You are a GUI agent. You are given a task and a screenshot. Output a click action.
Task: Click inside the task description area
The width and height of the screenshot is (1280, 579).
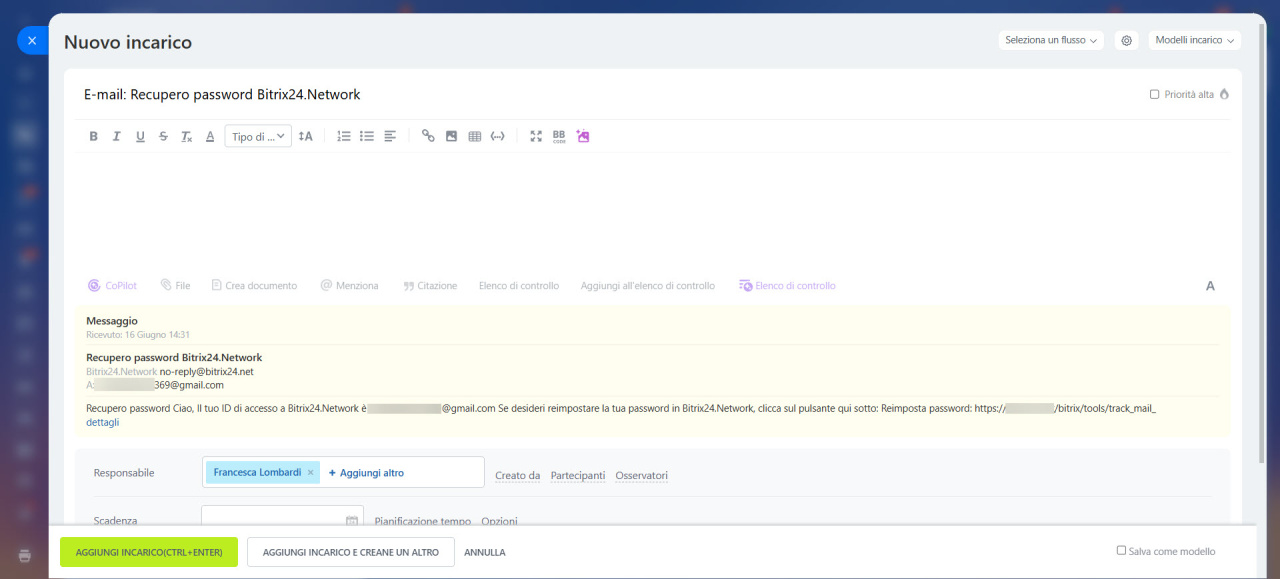[652, 212]
